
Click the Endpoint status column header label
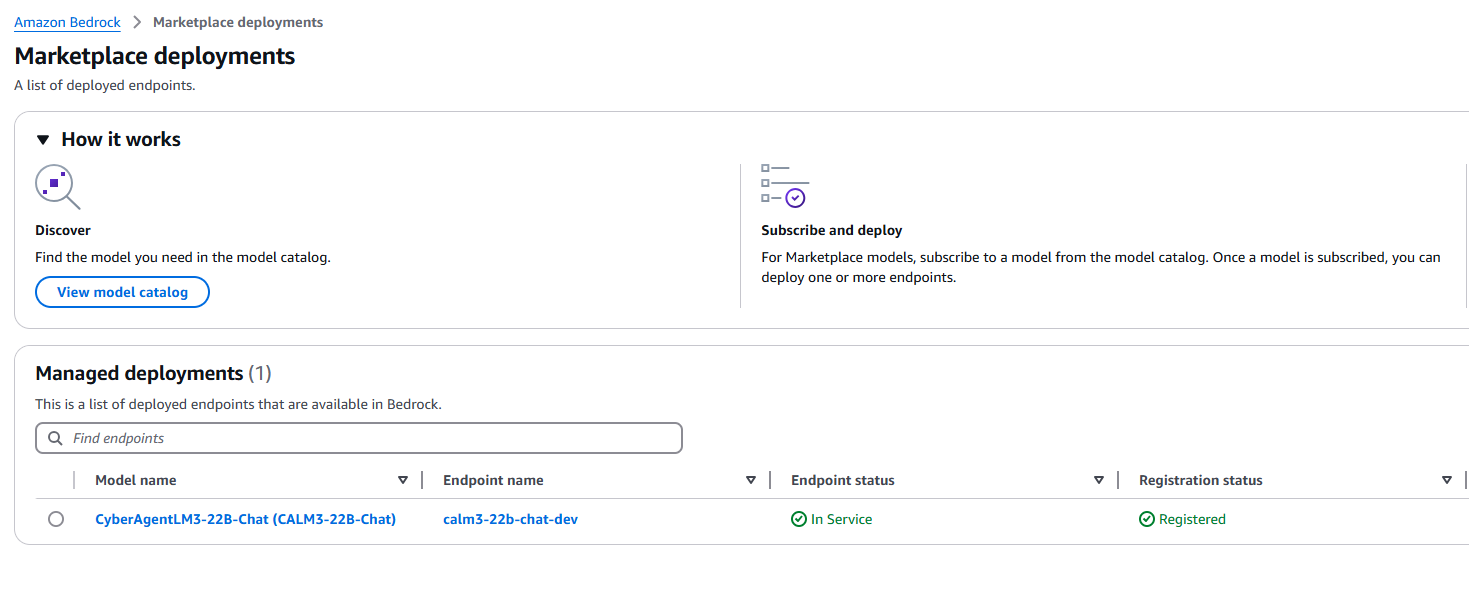(842, 480)
